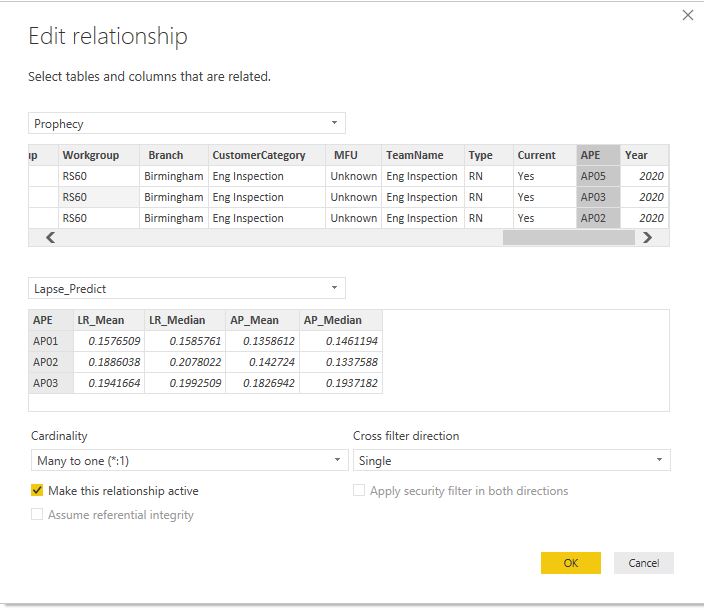Viewport: 704px width, 610px height.
Task: Click the left scroll arrow in Prophecy preview
Action: [x=51, y=237]
